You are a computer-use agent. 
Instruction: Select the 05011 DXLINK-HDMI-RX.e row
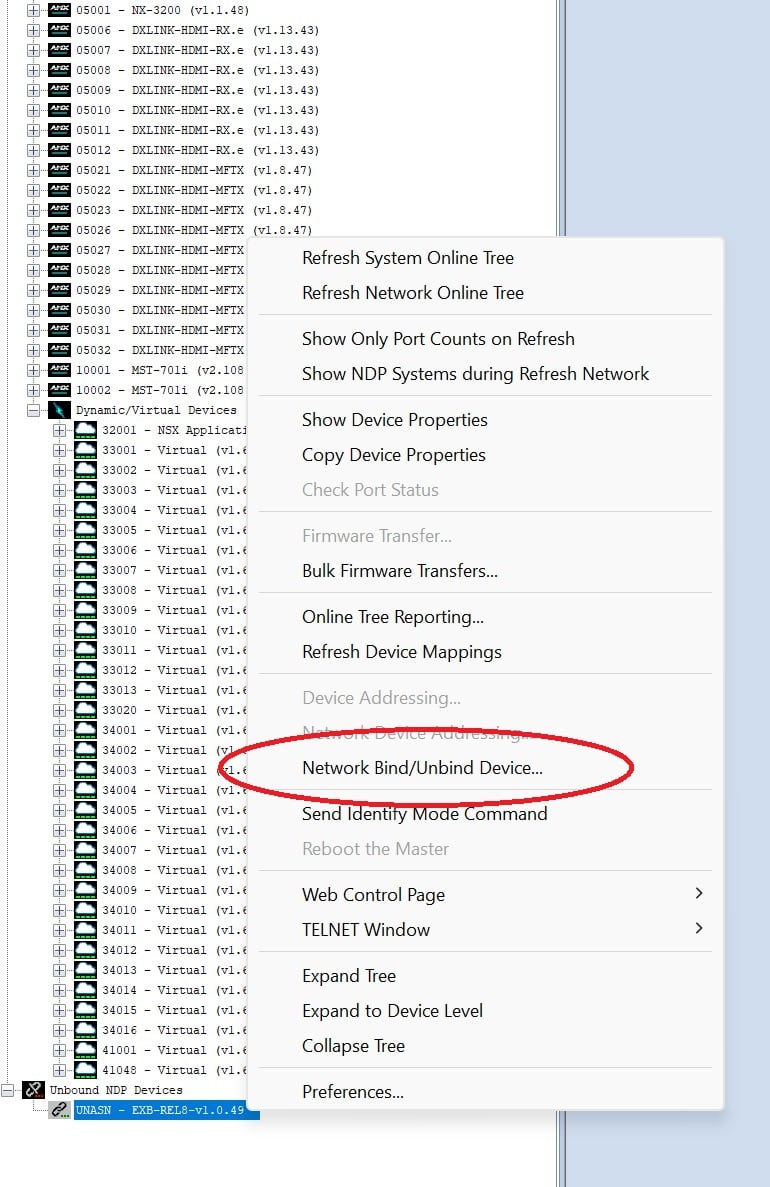(198, 130)
